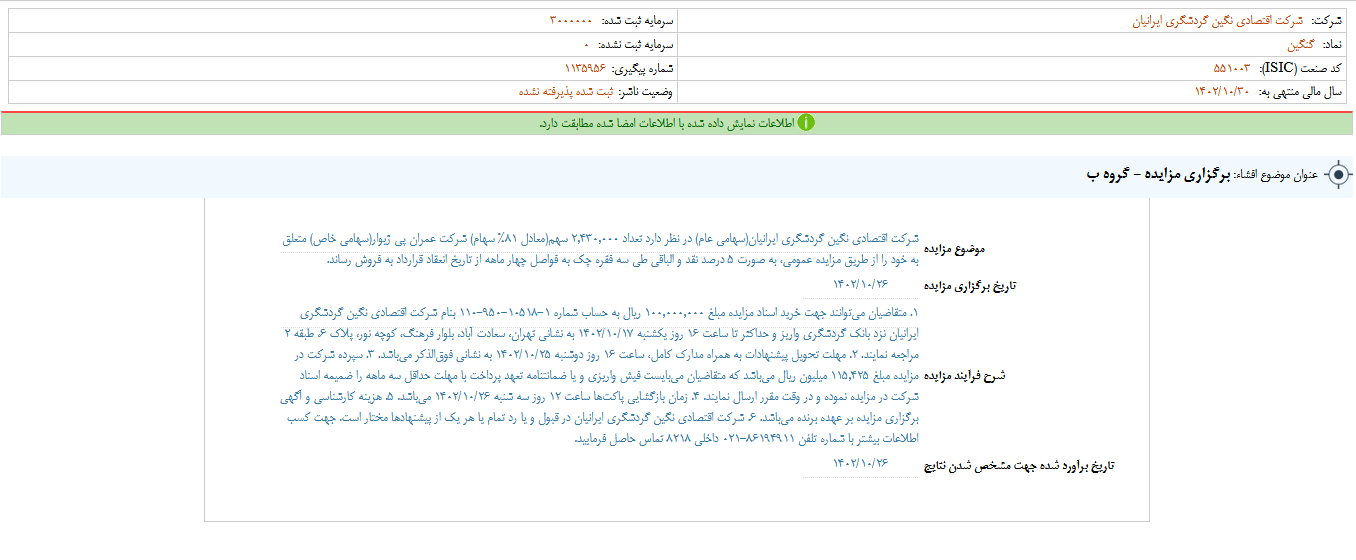Click the label سرمایه ثبت شده
This screenshot has width=1356, height=560.
[x=637, y=21]
